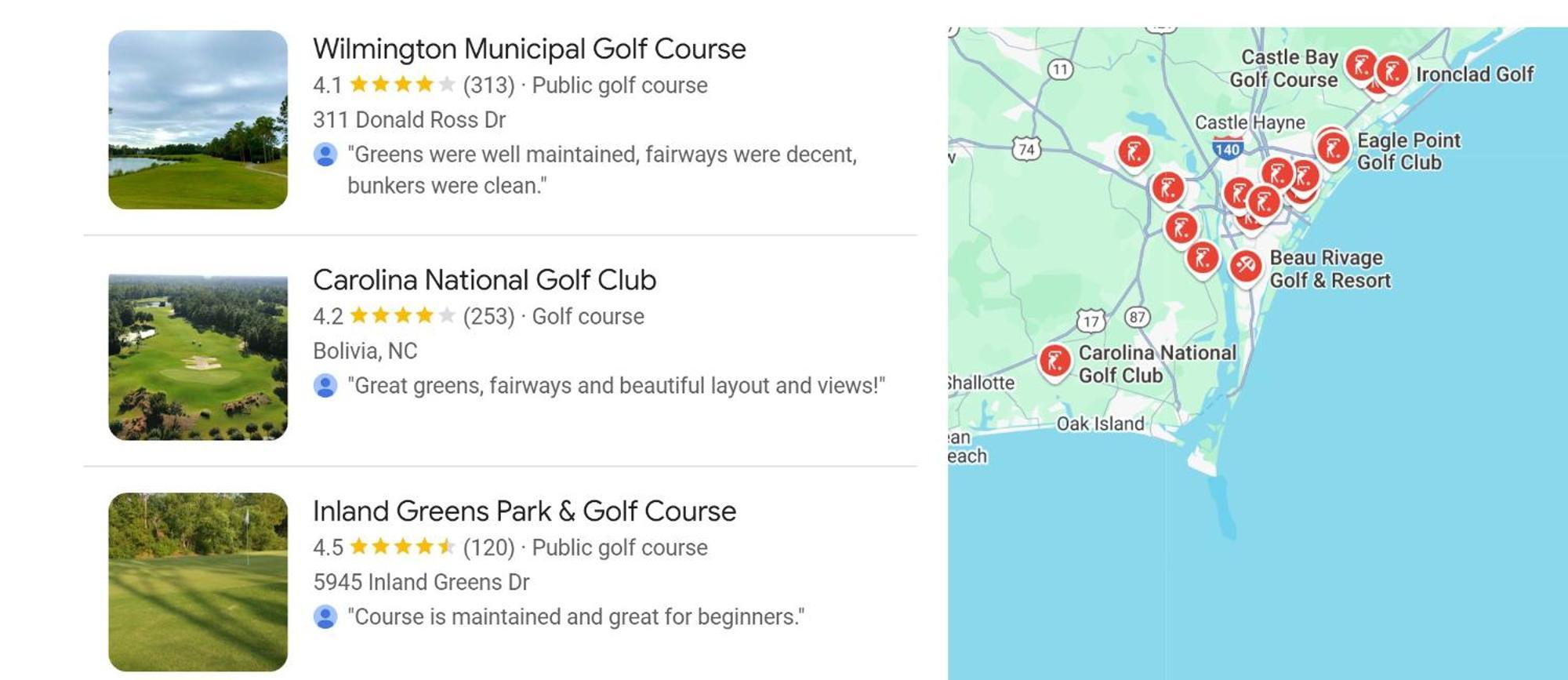
Task: Click reviewer avatar beside Inland Greens review
Action: tap(325, 617)
